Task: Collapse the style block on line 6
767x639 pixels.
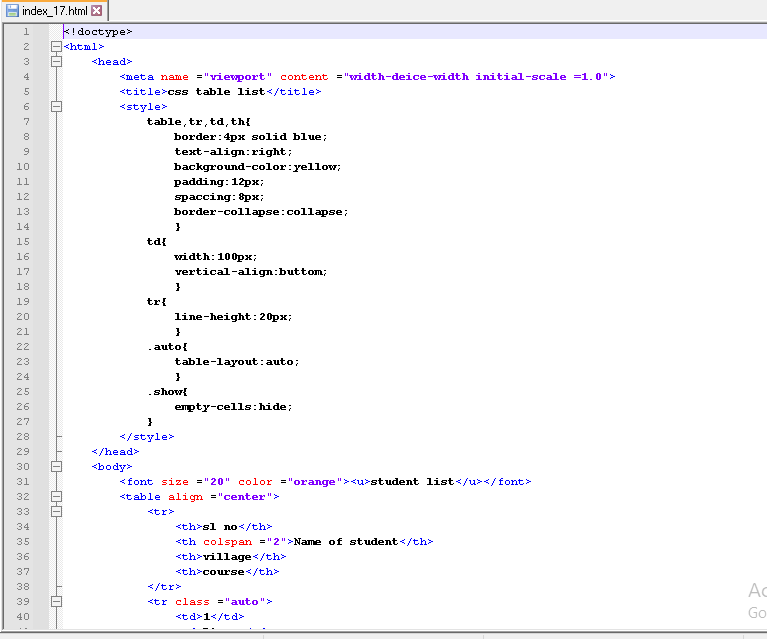Action: click(56, 107)
